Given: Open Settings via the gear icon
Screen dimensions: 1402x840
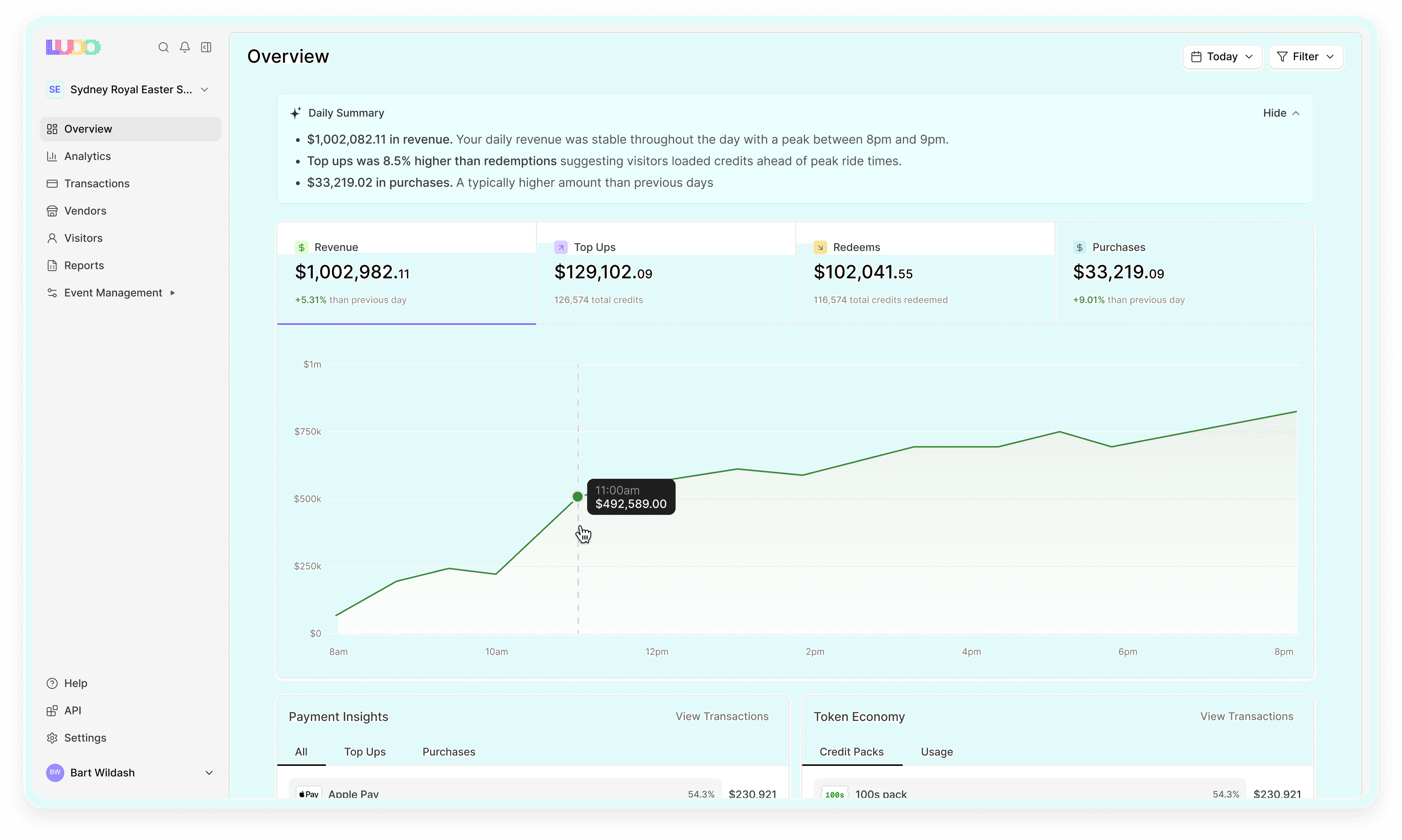Looking at the screenshot, I should coord(52,737).
